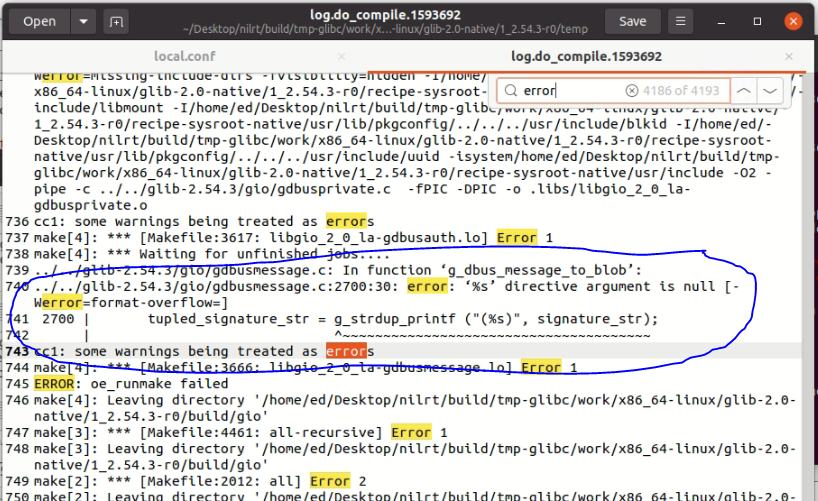This screenshot has width=818, height=501.
Task: Click the highlighted 'errors' on line 743
Action: click(x=350, y=351)
